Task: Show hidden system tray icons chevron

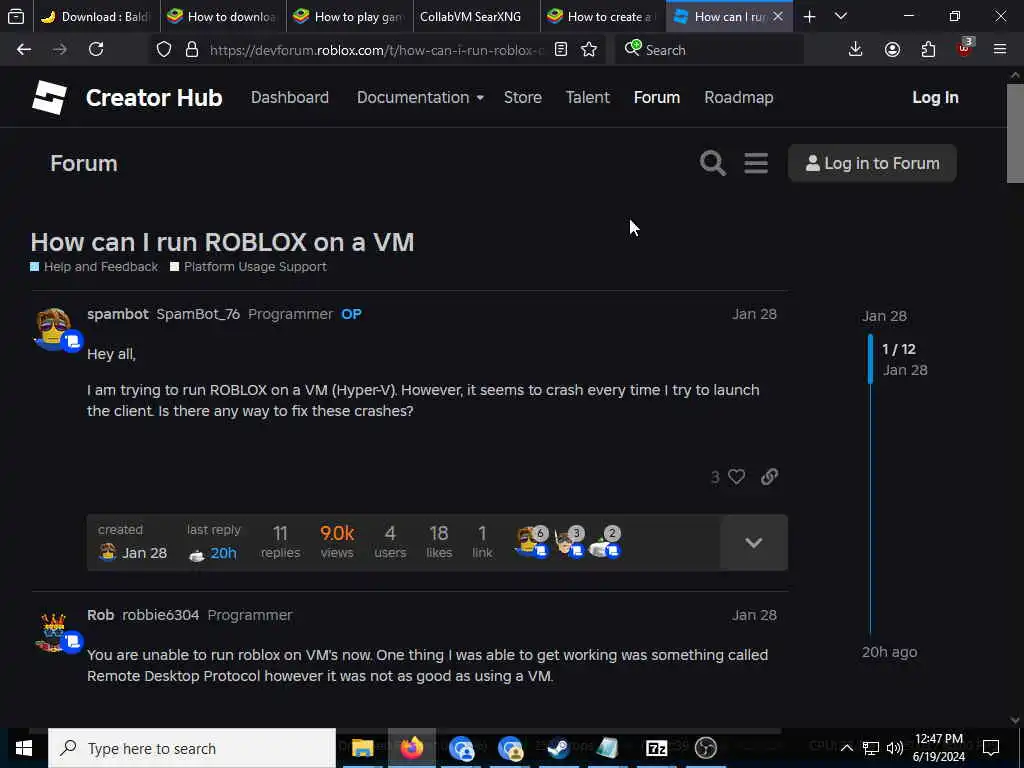Action: click(x=846, y=748)
